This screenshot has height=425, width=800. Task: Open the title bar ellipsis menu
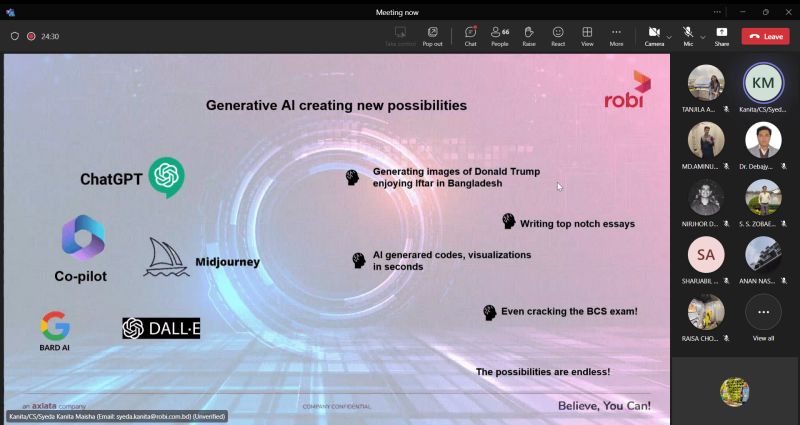pyautogui.click(x=717, y=12)
